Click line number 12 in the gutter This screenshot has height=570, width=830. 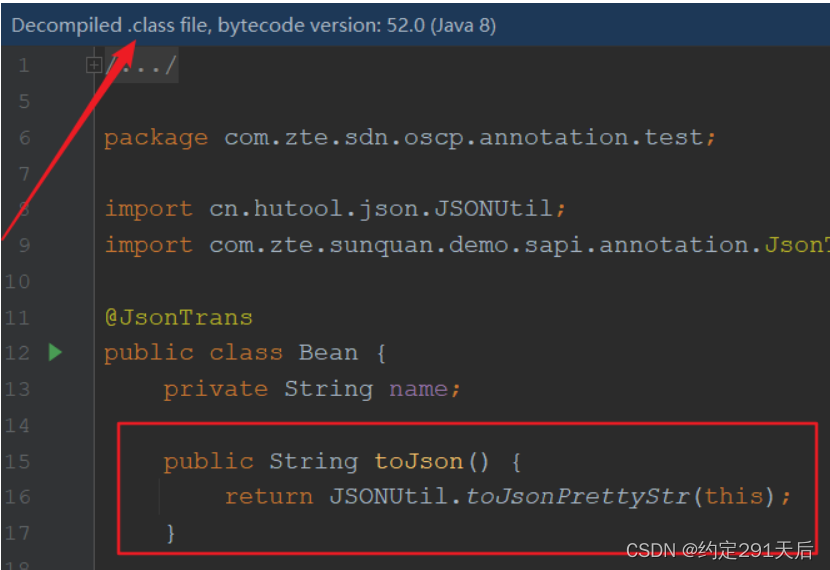pyautogui.click(x=17, y=353)
